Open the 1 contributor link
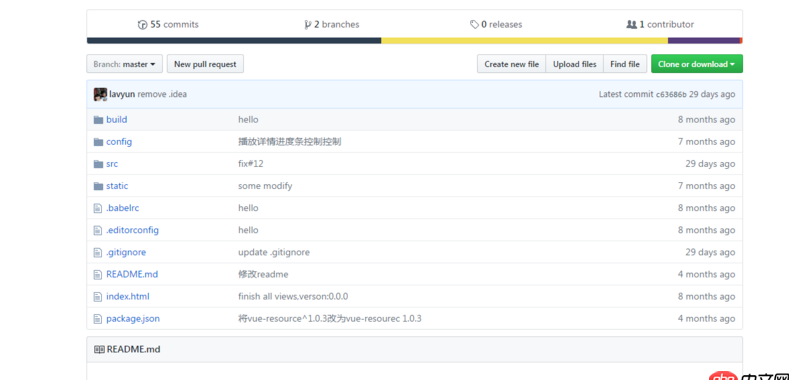The height and width of the screenshot is (380, 800). coord(660,24)
